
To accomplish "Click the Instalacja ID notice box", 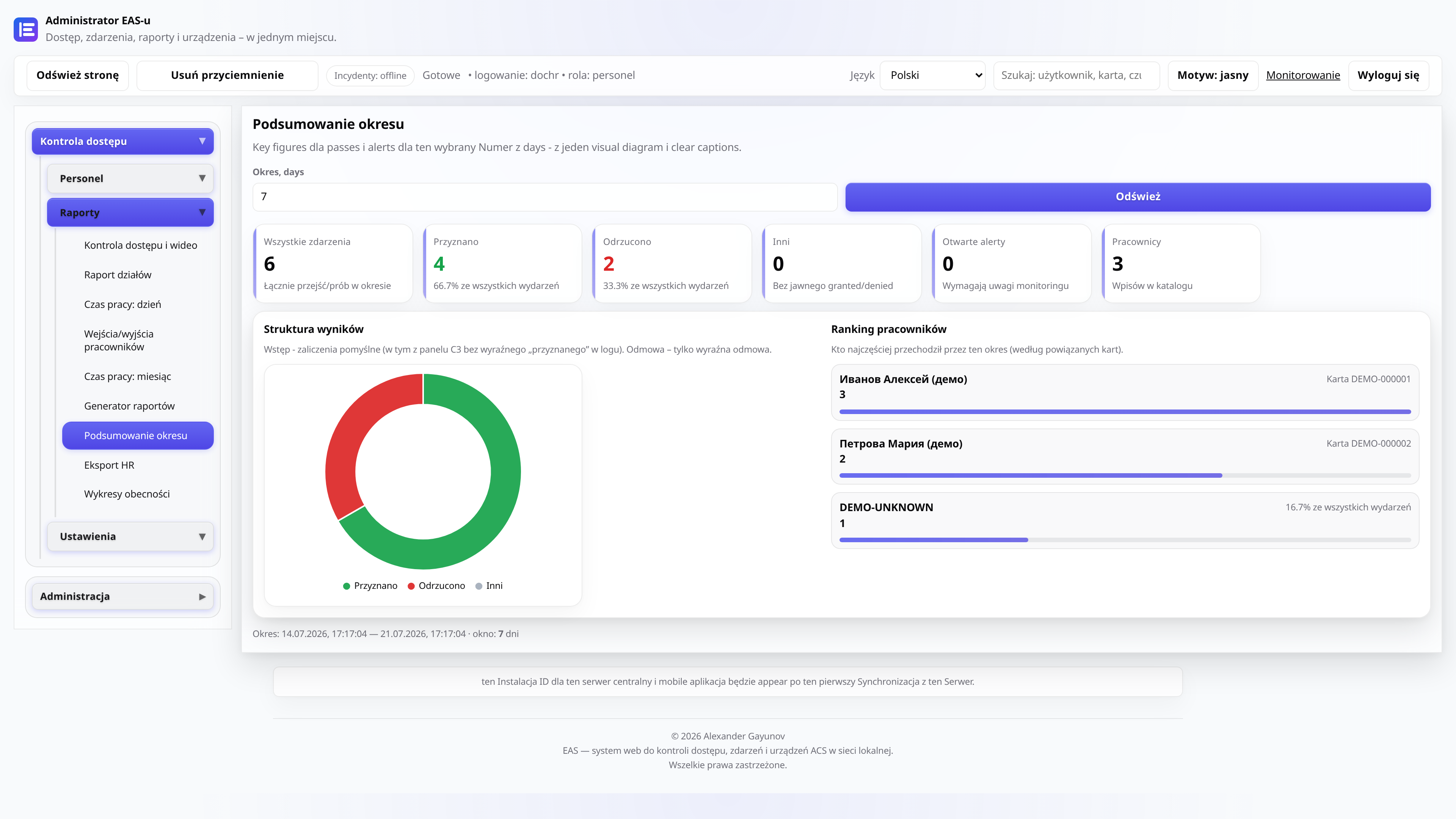I will pyautogui.click(x=728, y=682).
